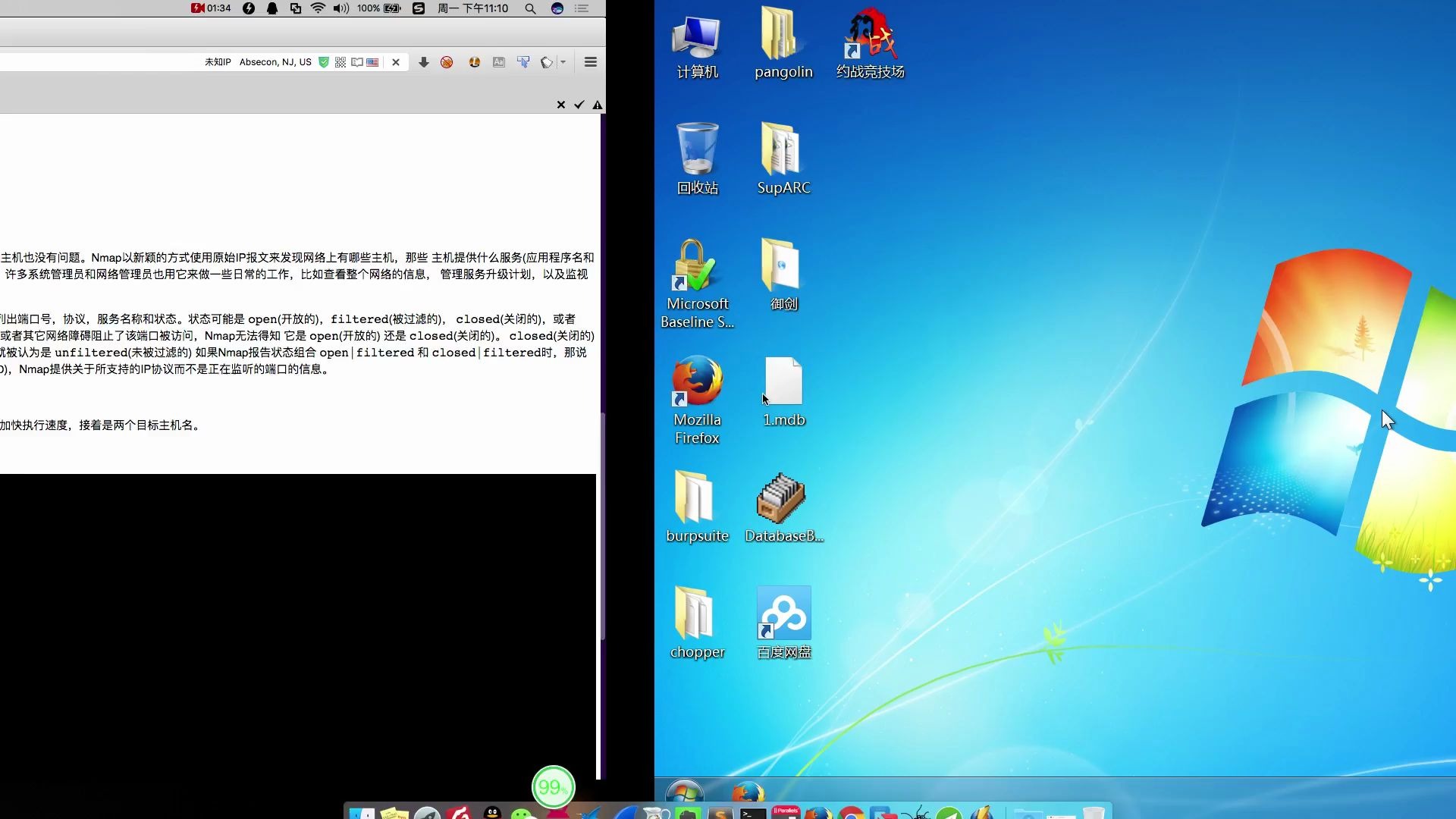Image resolution: width=1456 pixels, height=819 pixels.
Task: Open the Wi-Fi menu in the menu bar
Action: pos(318,8)
